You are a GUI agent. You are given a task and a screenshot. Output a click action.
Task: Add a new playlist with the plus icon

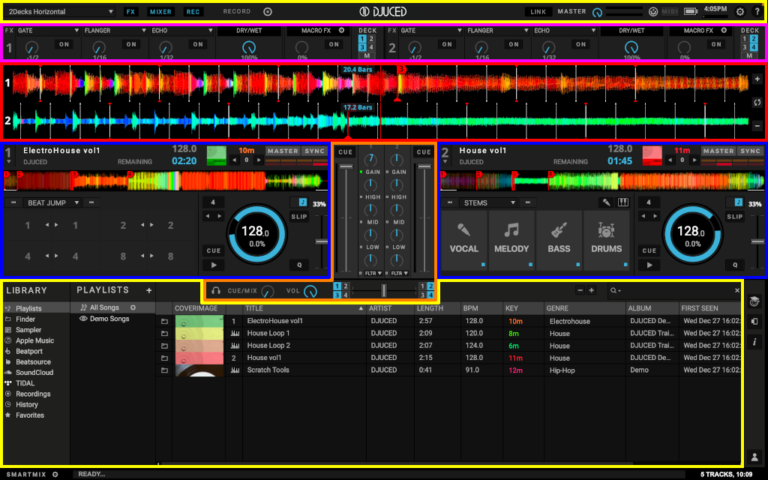[149, 291]
